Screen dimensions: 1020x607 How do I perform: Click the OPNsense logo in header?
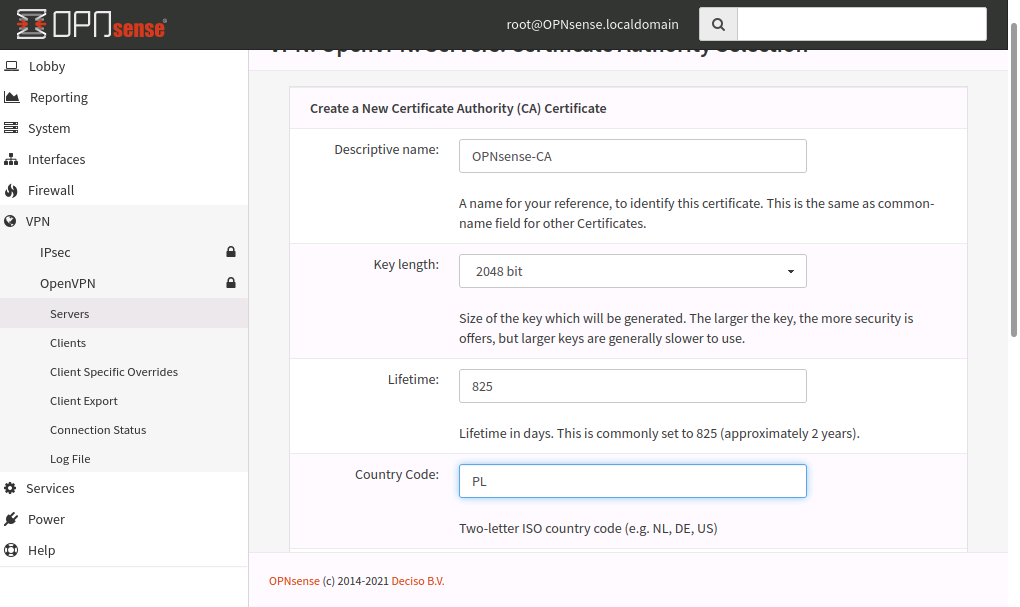92,25
